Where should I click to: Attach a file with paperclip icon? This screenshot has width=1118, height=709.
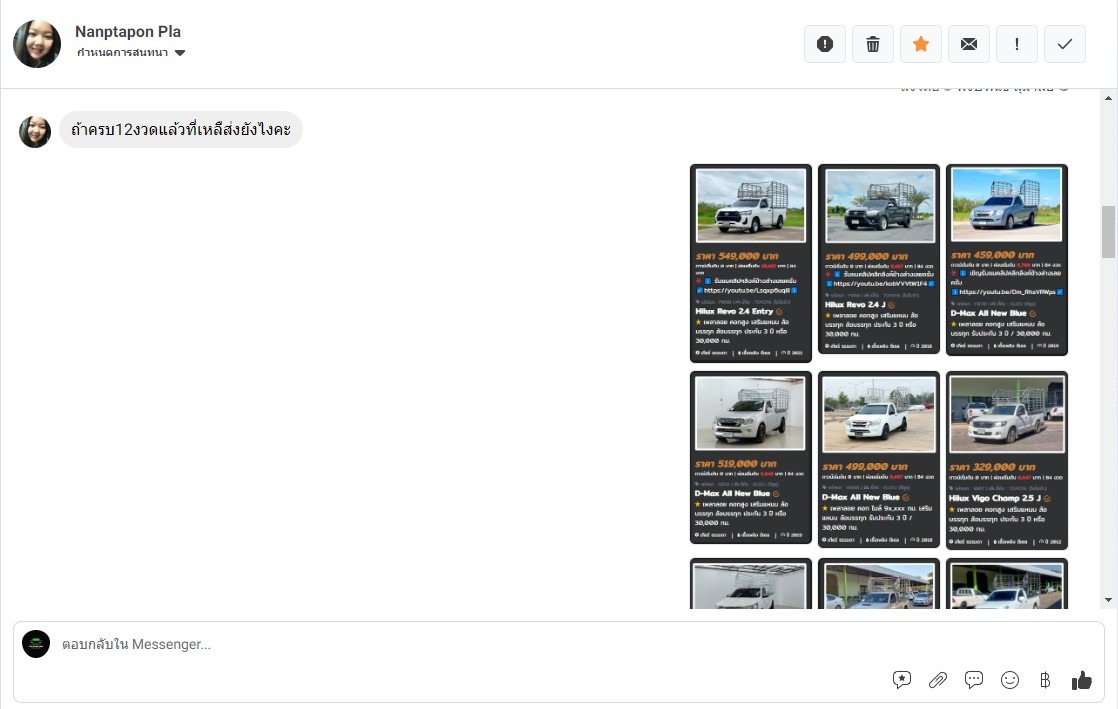938,680
